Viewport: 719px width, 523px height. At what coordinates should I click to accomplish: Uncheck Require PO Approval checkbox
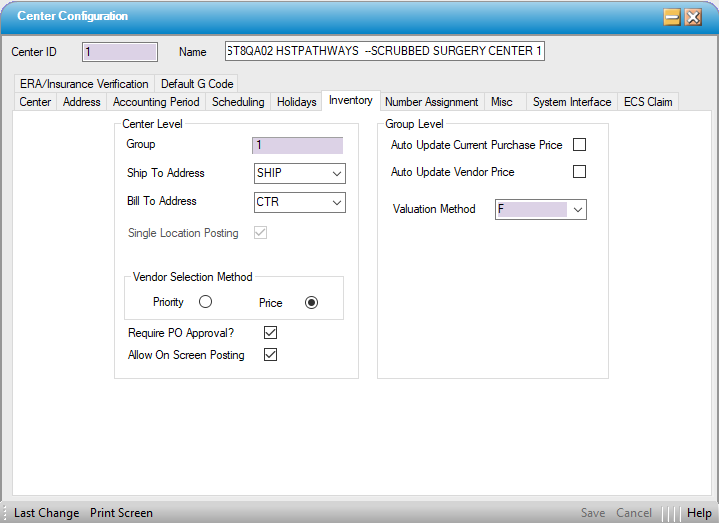[270, 333]
